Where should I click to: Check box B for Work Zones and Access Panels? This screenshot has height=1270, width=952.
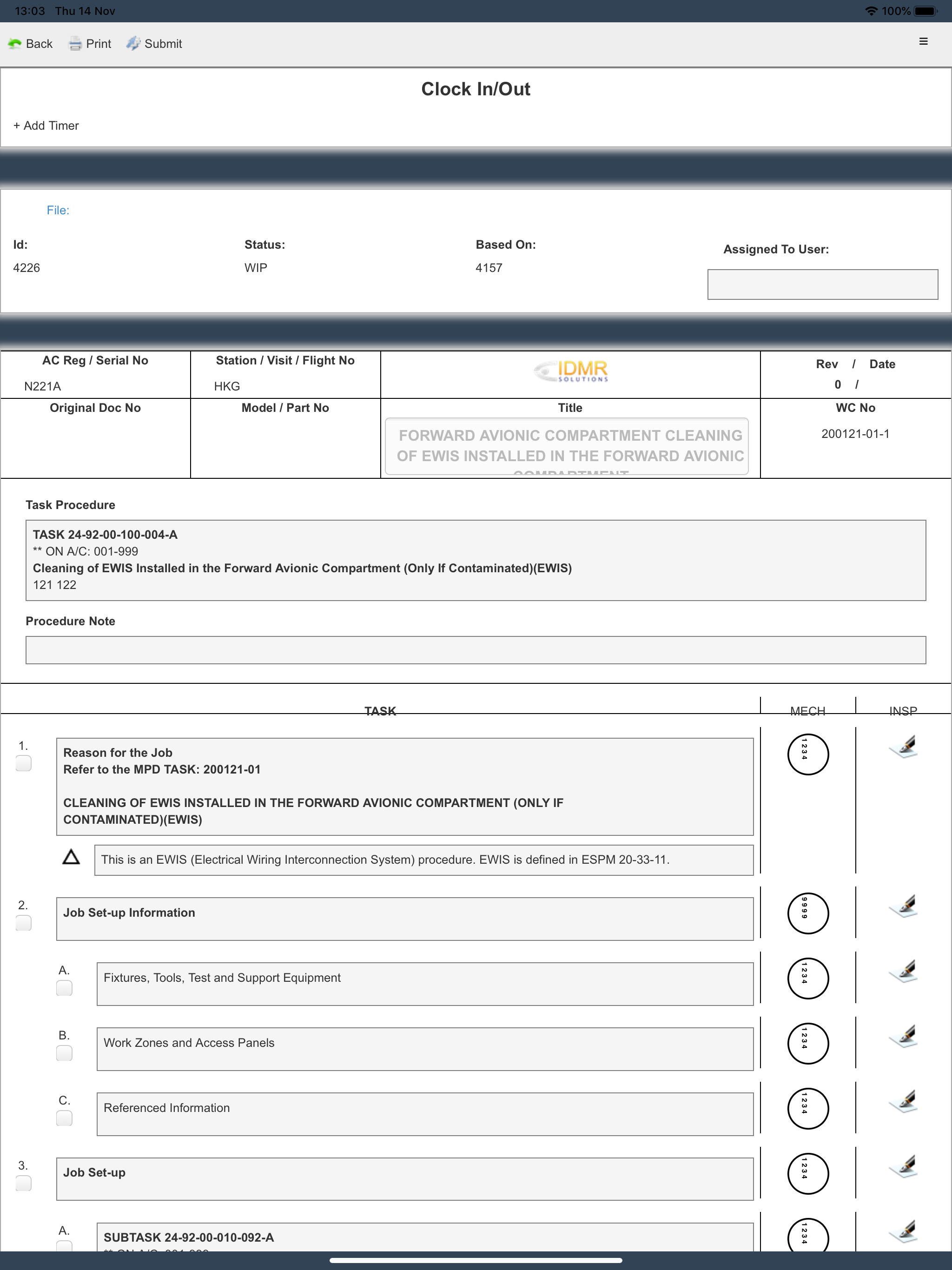64,1052
